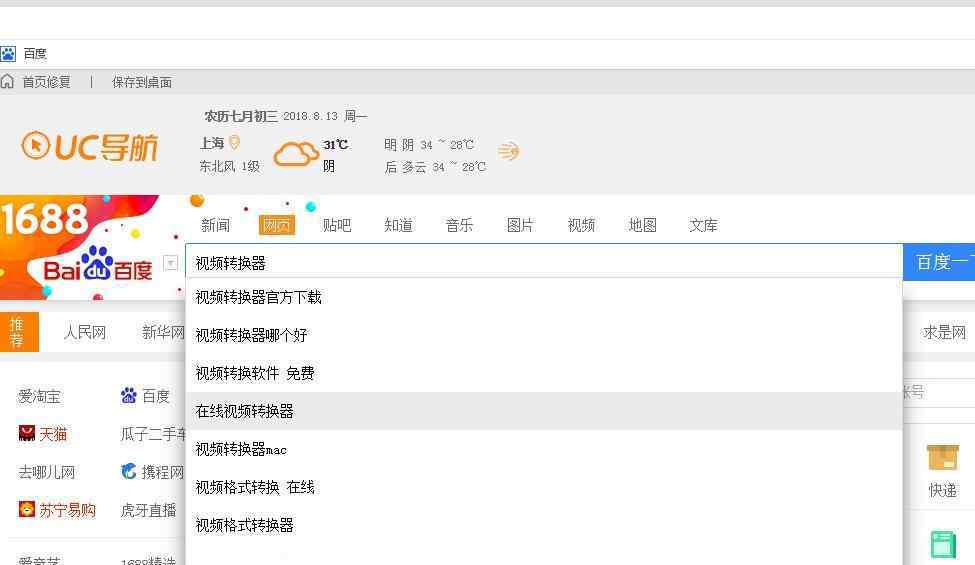This screenshot has width=975, height=565.
Task: Select suggestion 视频格式转换器
Action: [544, 525]
